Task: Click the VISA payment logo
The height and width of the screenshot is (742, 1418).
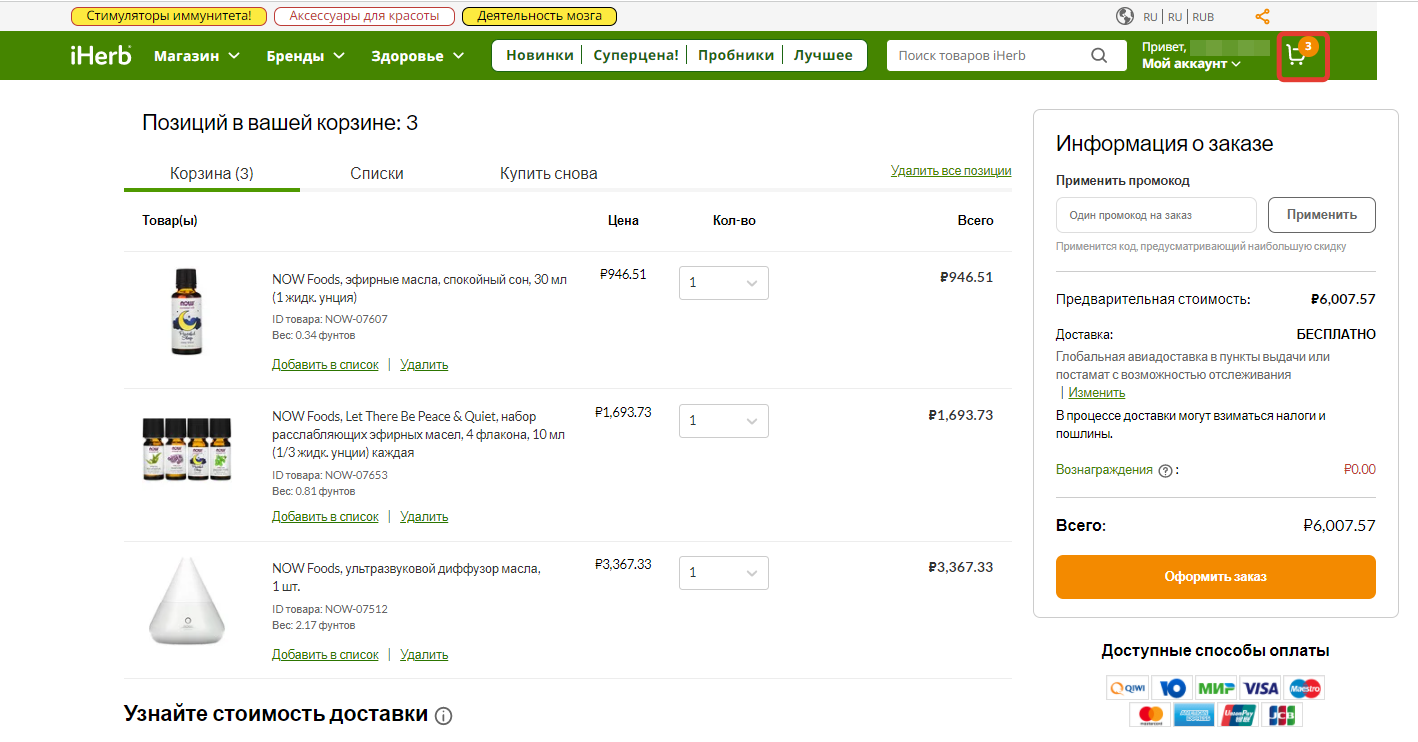Action: 1260,688
